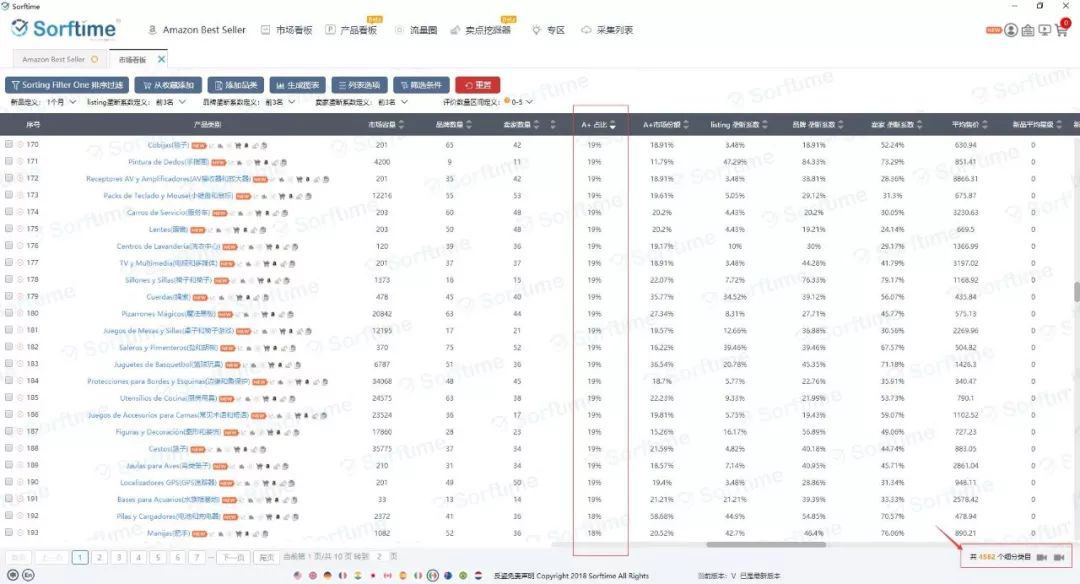Viewport: 1080px width, 584px height.
Task: Select the checkbox for row 193
Action: click(9, 533)
